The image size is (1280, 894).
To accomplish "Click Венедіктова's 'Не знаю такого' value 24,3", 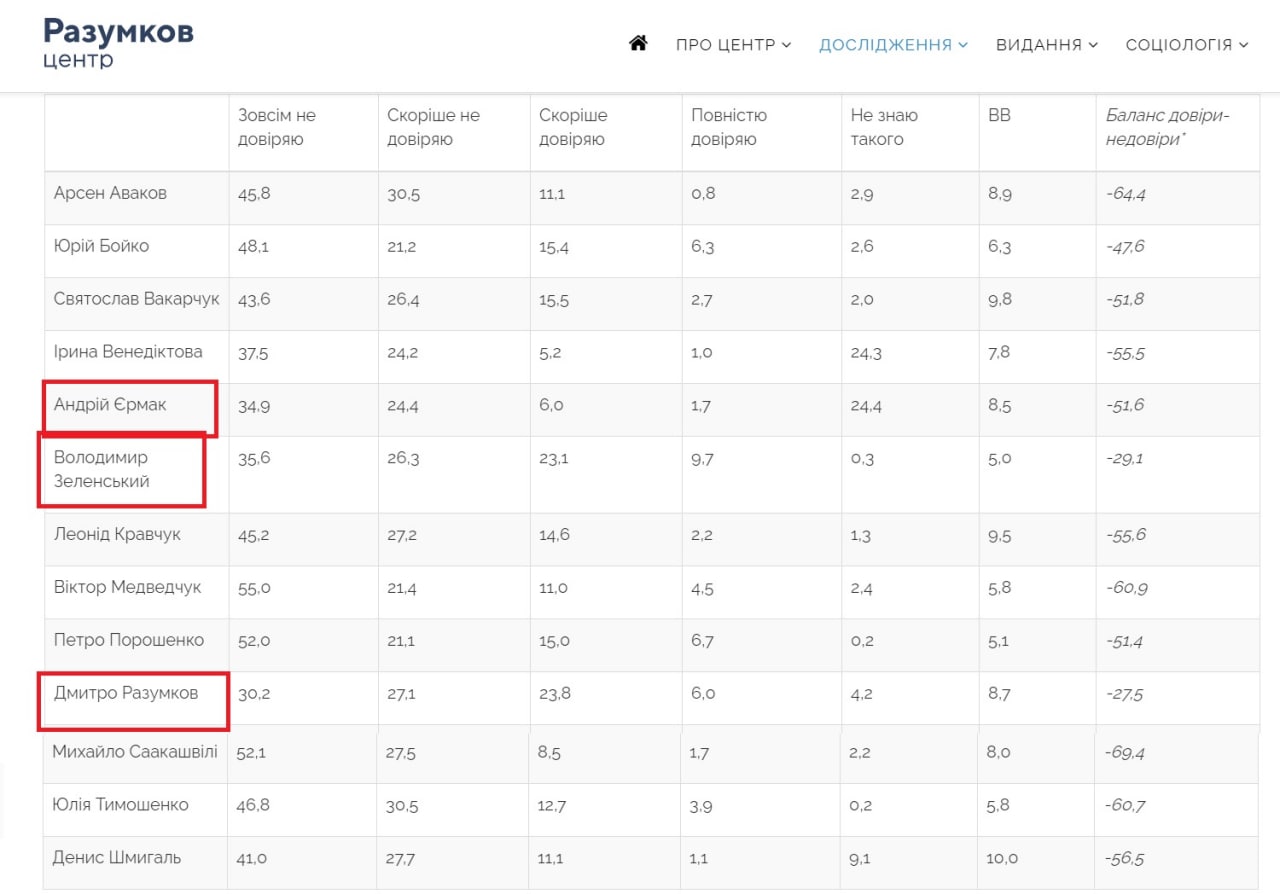I will (x=866, y=353).
